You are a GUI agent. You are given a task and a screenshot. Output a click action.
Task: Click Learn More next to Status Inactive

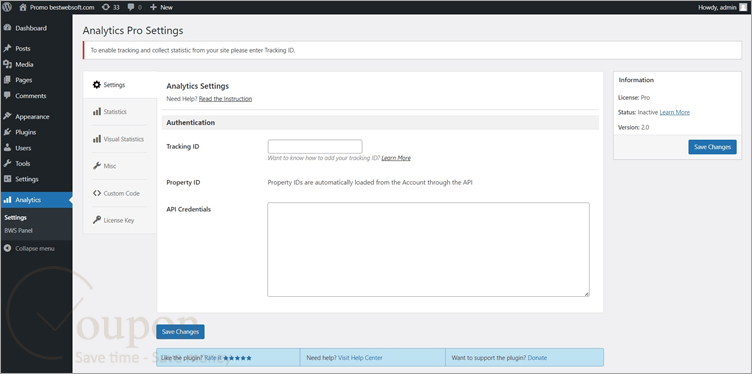pyautogui.click(x=675, y=112)
